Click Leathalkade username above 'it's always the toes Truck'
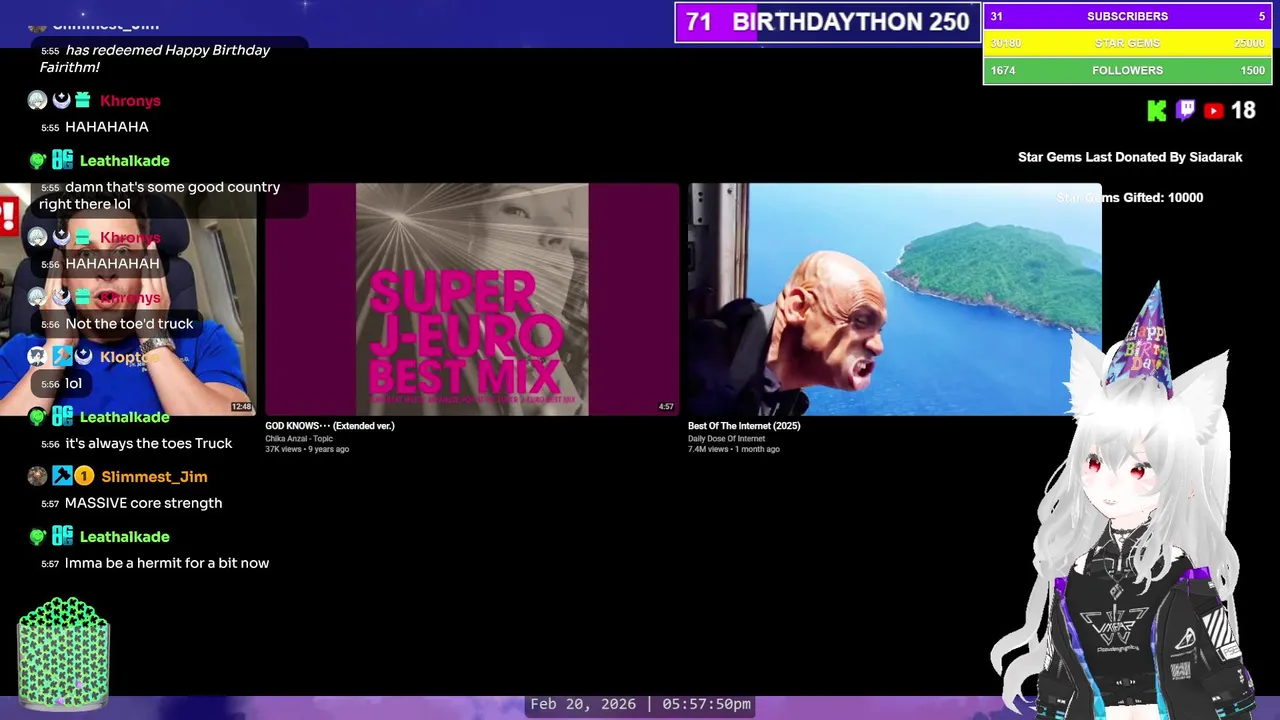The image size is (1280, 720). (x=124, y=417)
